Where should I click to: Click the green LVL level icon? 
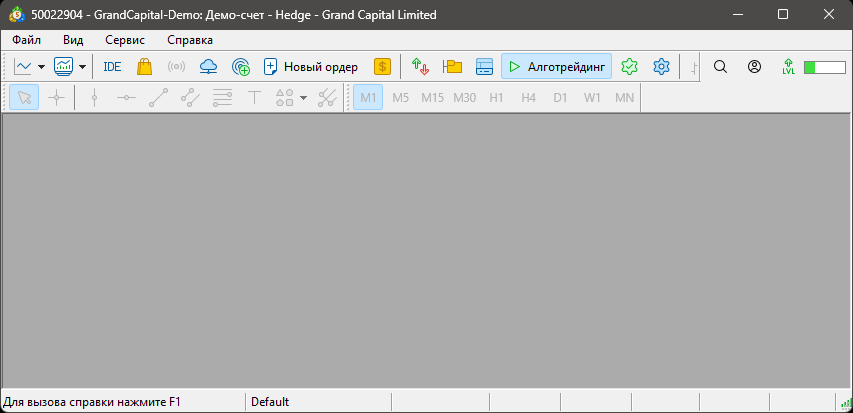[x=788, y=67]
